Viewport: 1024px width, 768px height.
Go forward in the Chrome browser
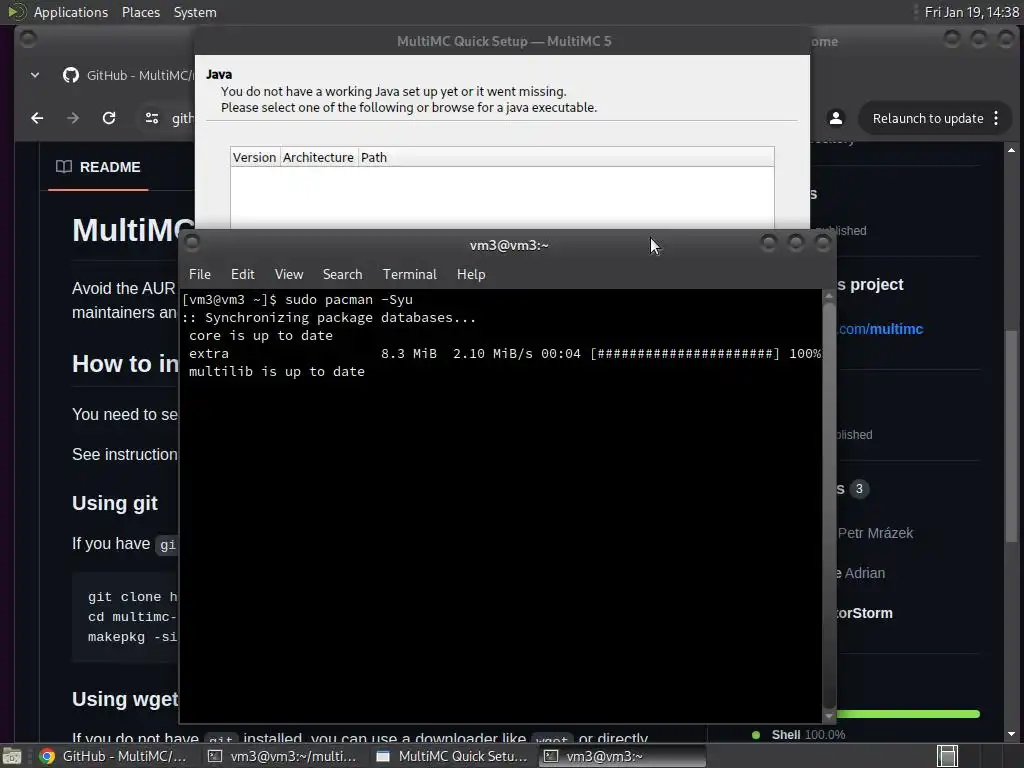point(73,118)
